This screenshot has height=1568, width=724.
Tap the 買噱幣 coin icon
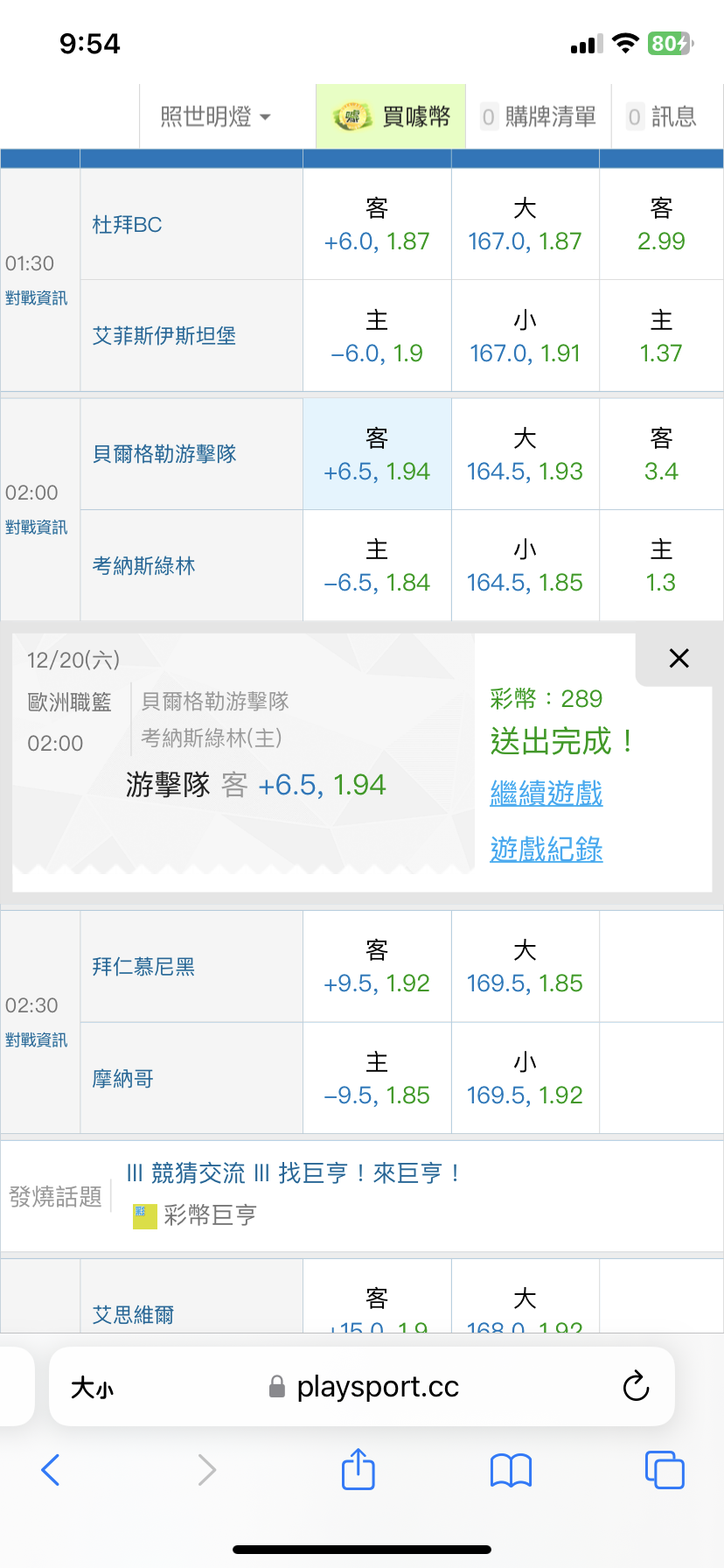pyautogui.click(x=352, y=116)
